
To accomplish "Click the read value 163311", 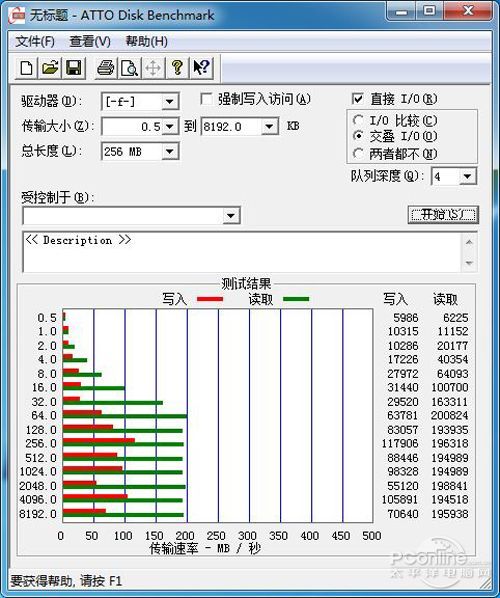I will coord(449,401).
